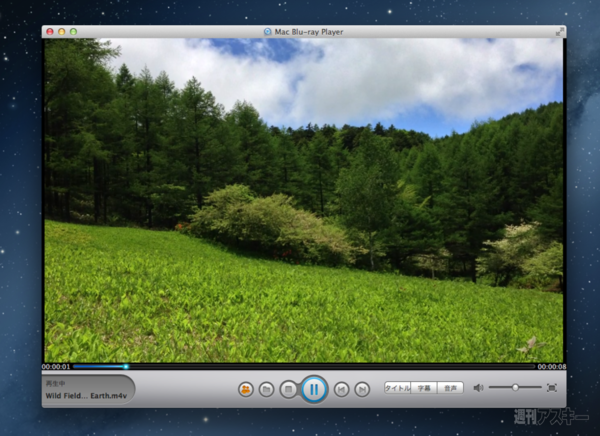The image size is (600, 436).
Task: Open the 字幕 (subtitle) menu button
Action: point(424,388)
